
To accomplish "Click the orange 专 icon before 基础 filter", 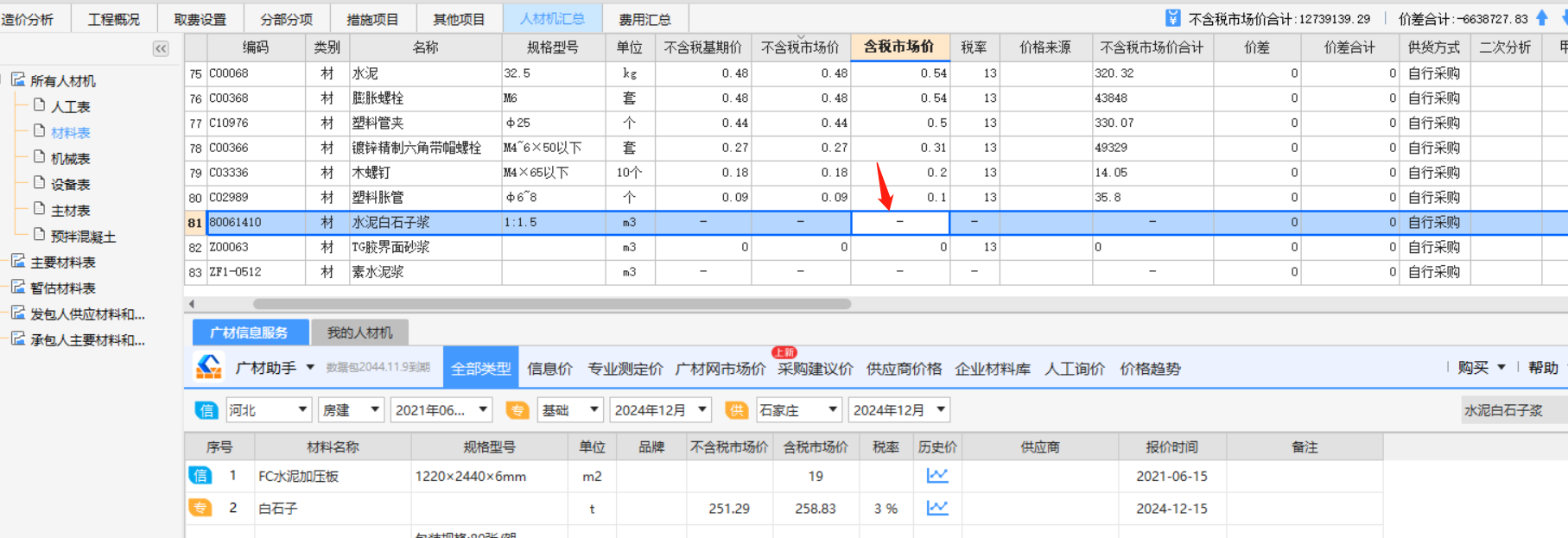I will click(x=517, y=410).
